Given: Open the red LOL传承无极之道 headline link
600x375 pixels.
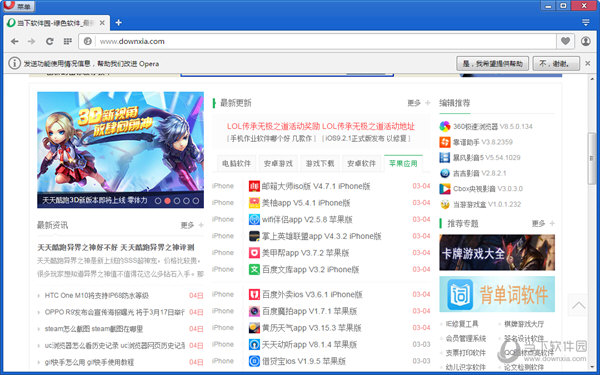Looking at the screenshot, I should pos(321,126).
